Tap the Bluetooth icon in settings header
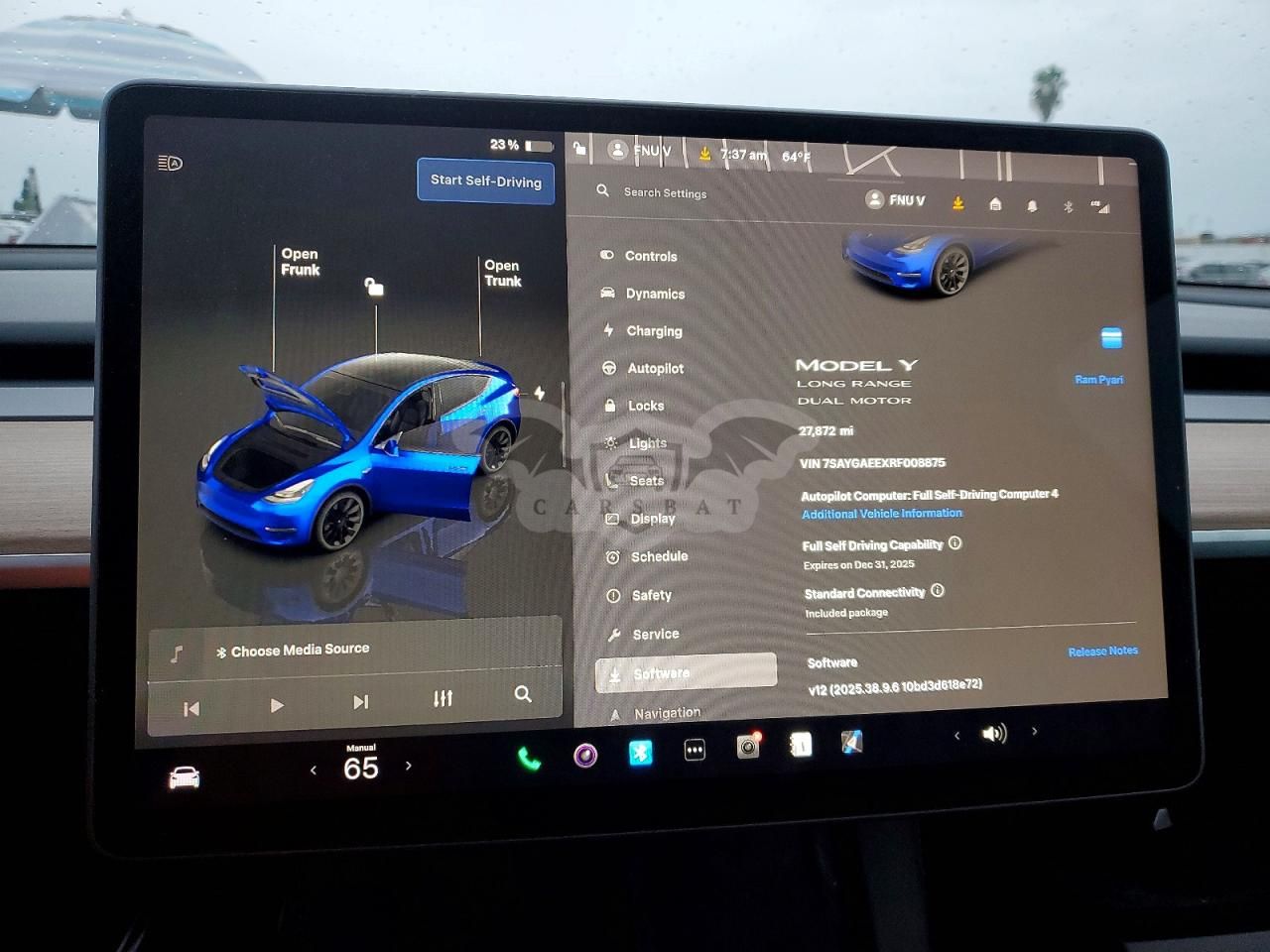This screenshot has height=952, width=1270. [x=1068, y=207]
